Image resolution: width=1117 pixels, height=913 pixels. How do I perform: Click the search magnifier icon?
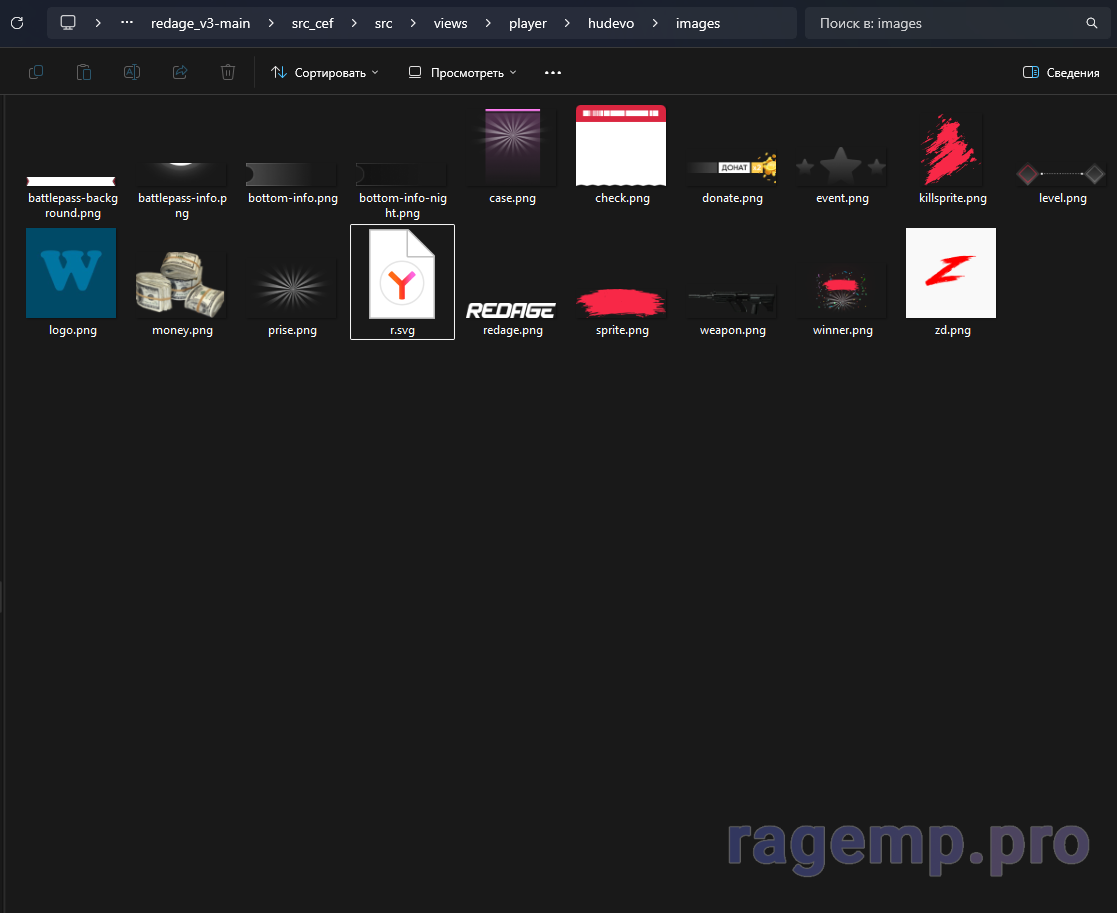pos(1092,23)
